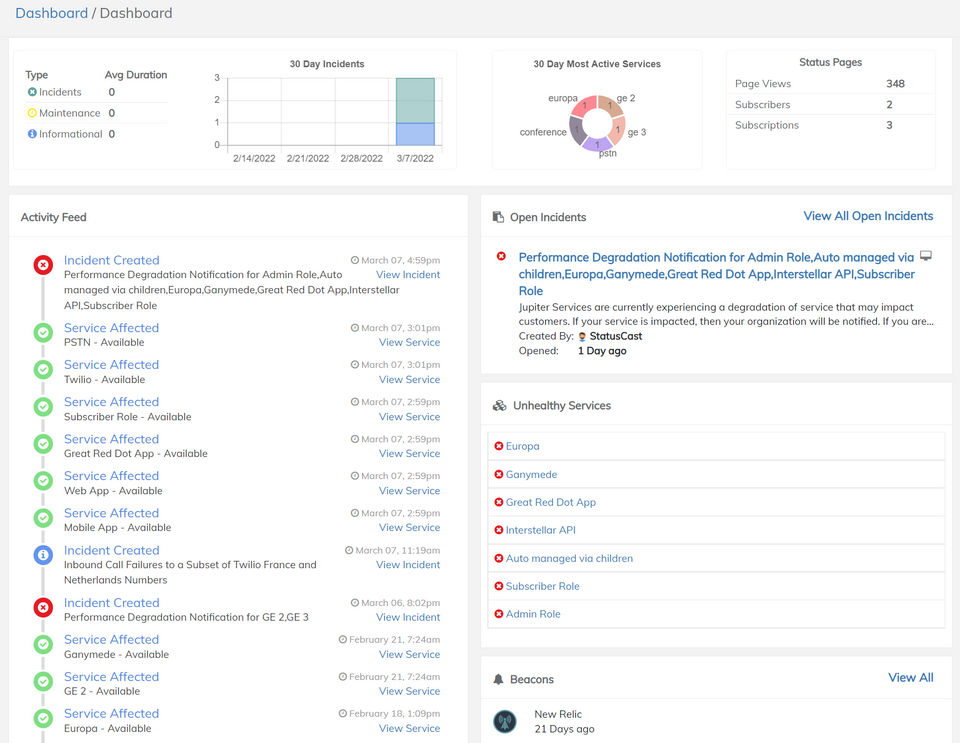
Task: Click the red Incident Created icon for March 07
Action: click(43, 265)
